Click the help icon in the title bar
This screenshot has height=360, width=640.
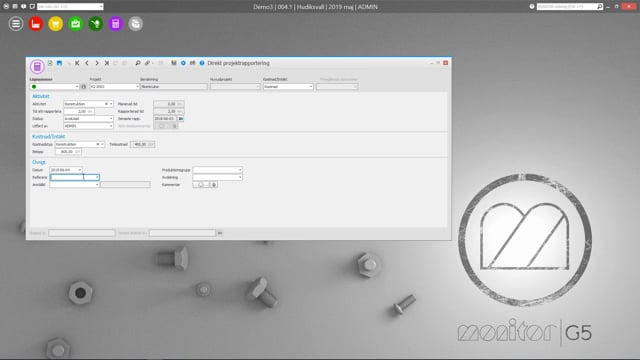tap(532, 7)
